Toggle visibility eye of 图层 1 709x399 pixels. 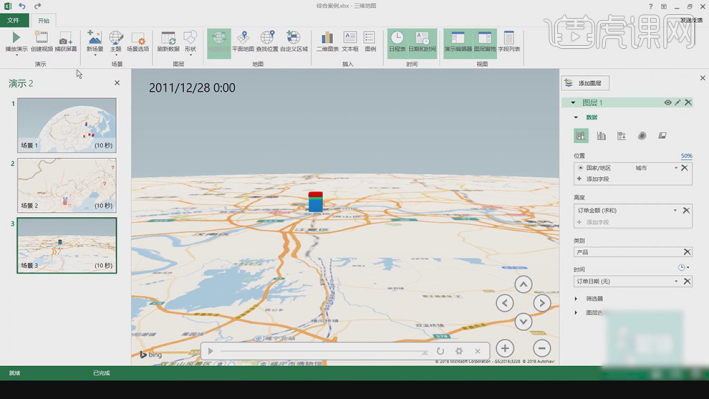(667, 103)
